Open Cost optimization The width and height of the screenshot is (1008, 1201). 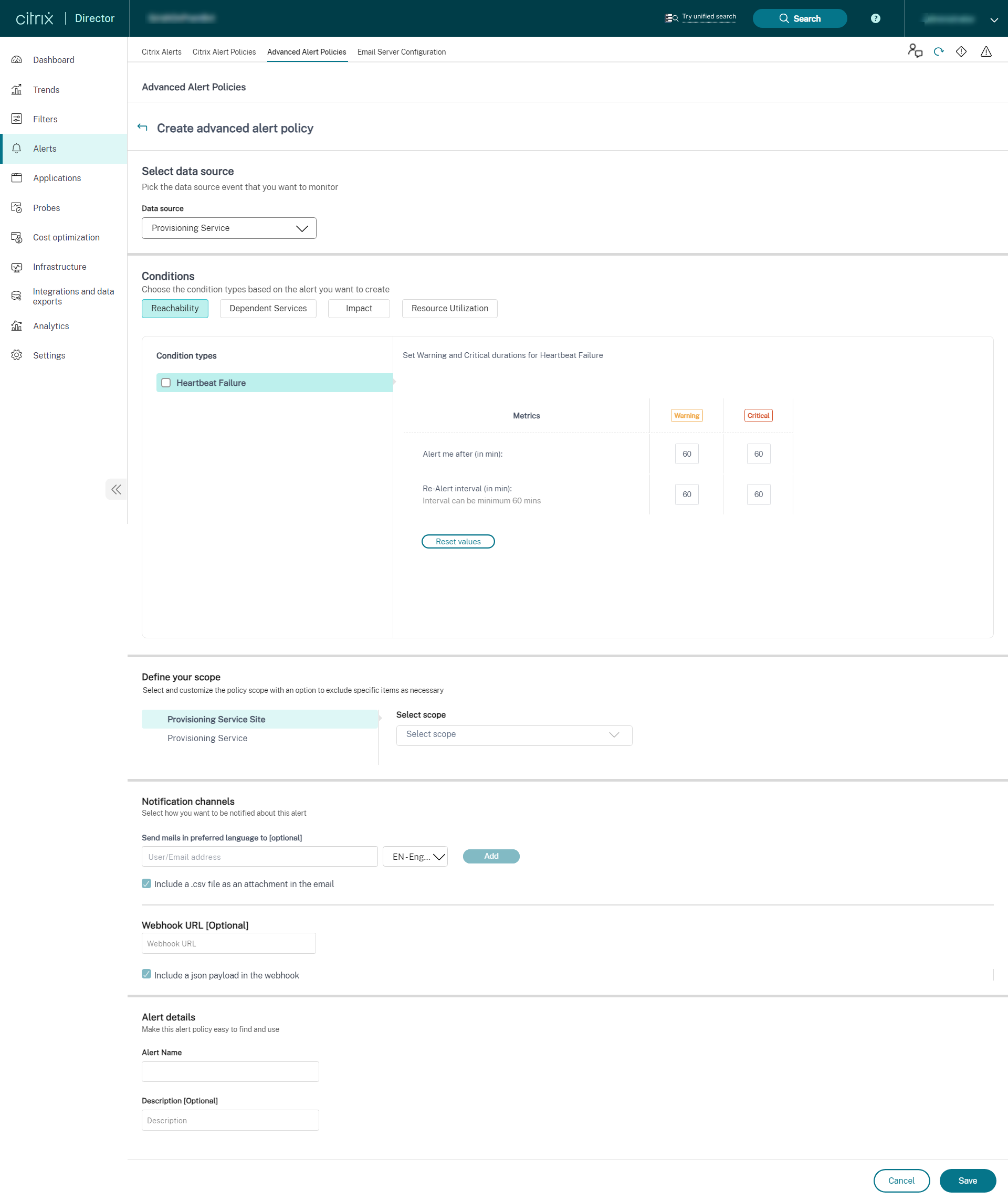(x=65, y=237)
